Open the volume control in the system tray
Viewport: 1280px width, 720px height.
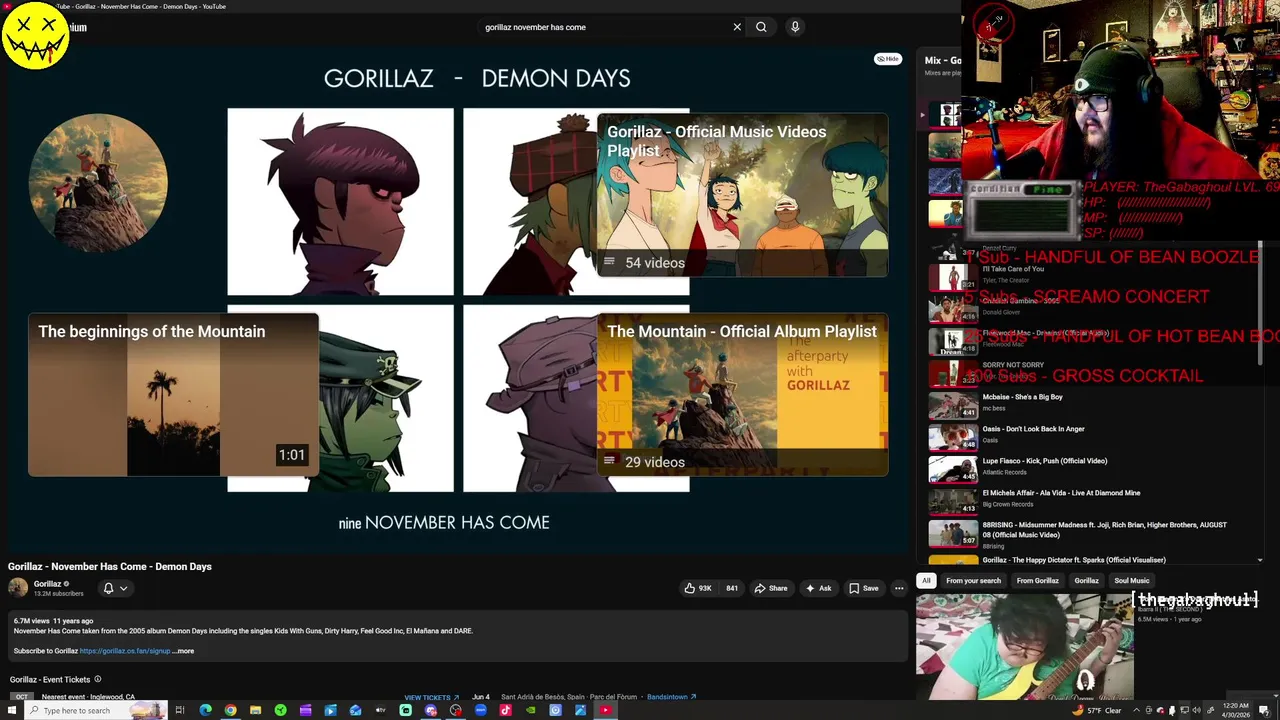point(1196,710)
